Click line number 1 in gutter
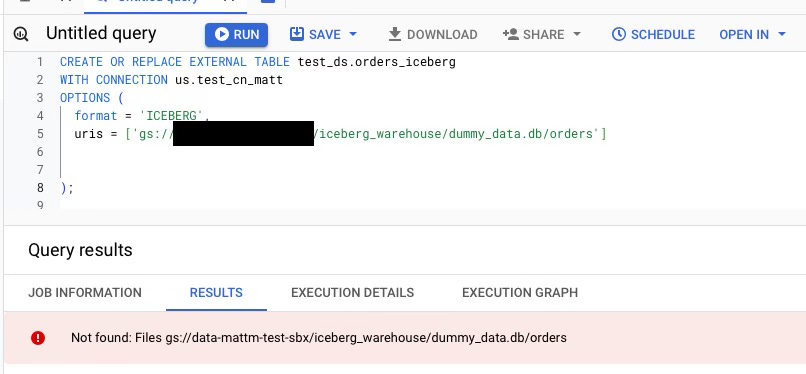This screenshot has width=806, height=374. (x=40, y=62)
